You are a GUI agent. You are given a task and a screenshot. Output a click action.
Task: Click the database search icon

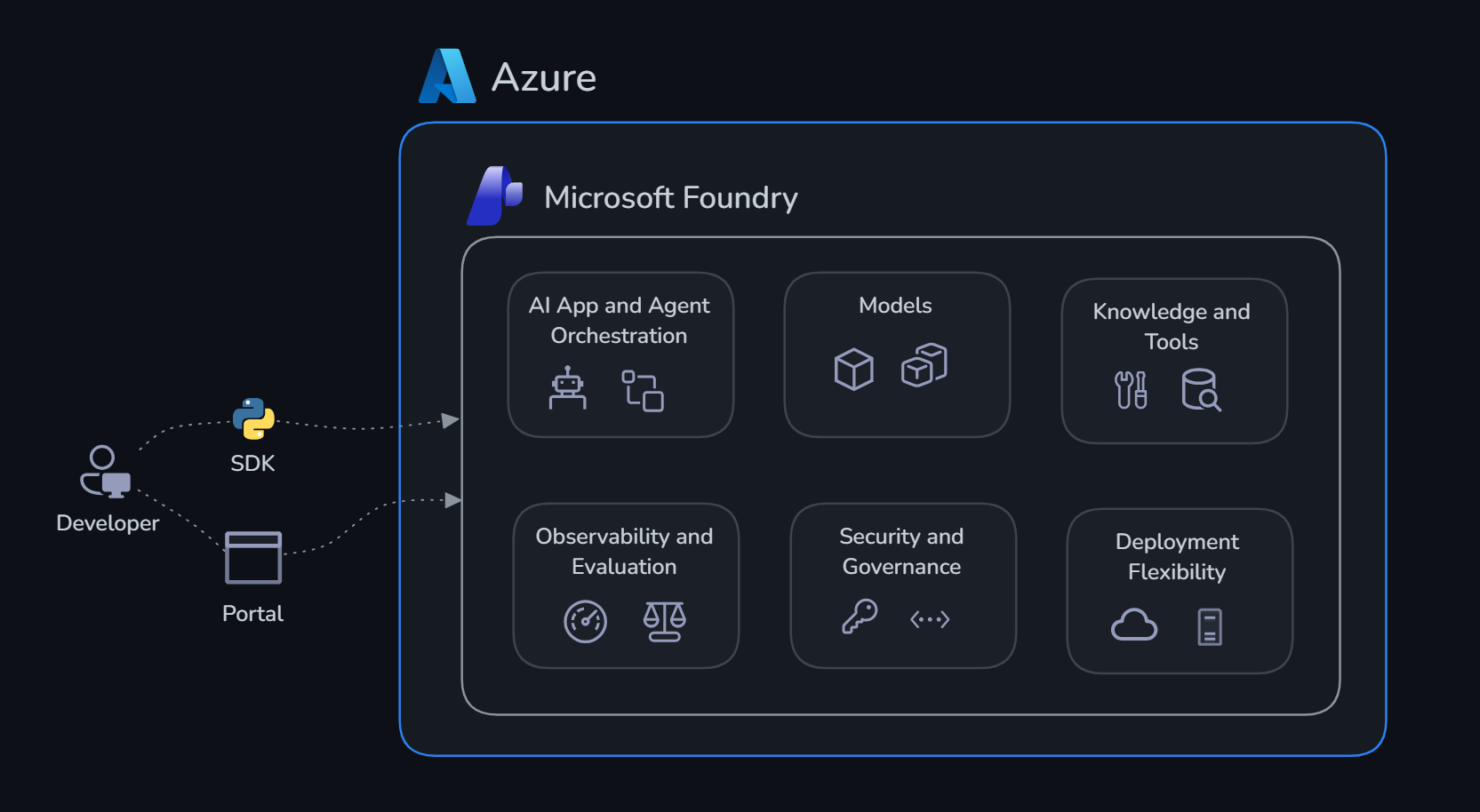1201,390
